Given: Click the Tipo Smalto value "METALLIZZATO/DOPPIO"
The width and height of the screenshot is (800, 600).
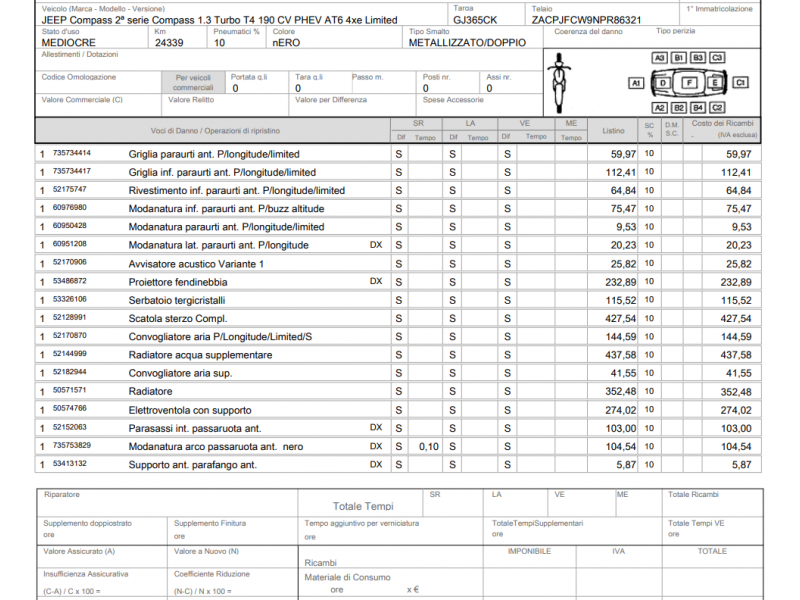Looking at the screenshot, I should [x=467, y=43].
